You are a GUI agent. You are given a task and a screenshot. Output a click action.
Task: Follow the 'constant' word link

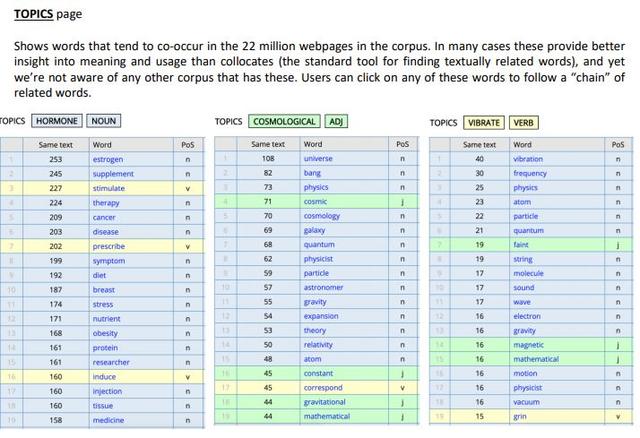[318, 374]
